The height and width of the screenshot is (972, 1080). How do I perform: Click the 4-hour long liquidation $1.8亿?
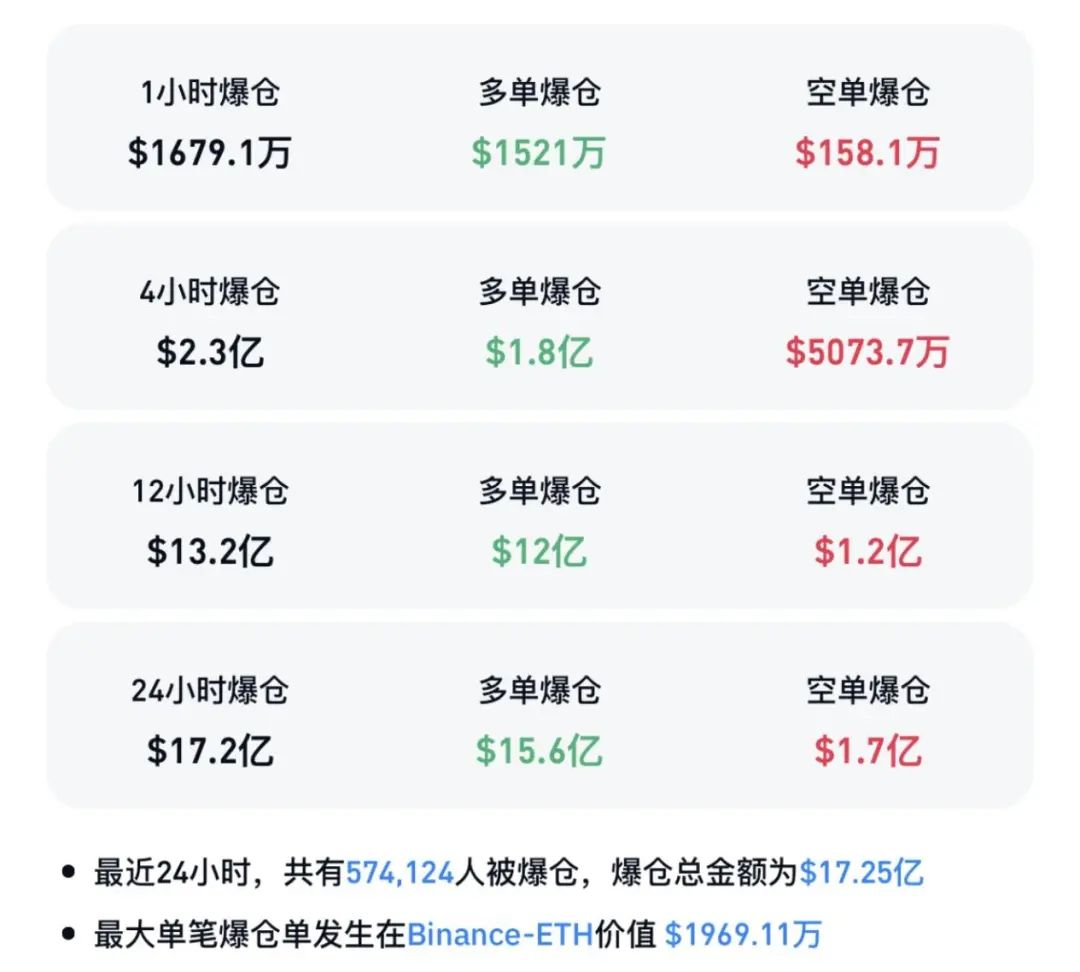[x=539, y=352]
